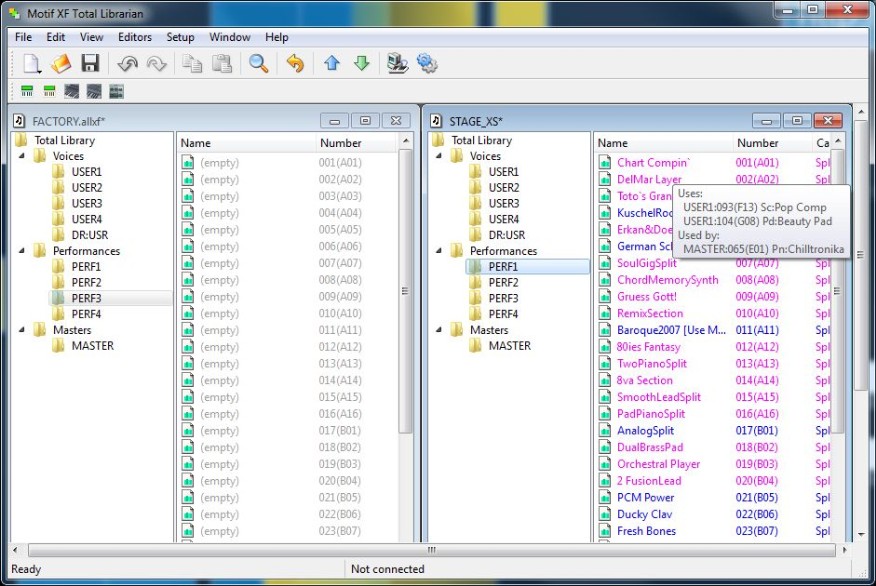Screen dimensions: 876x586
Task: Open the View menu
Action: pos(92,37)
